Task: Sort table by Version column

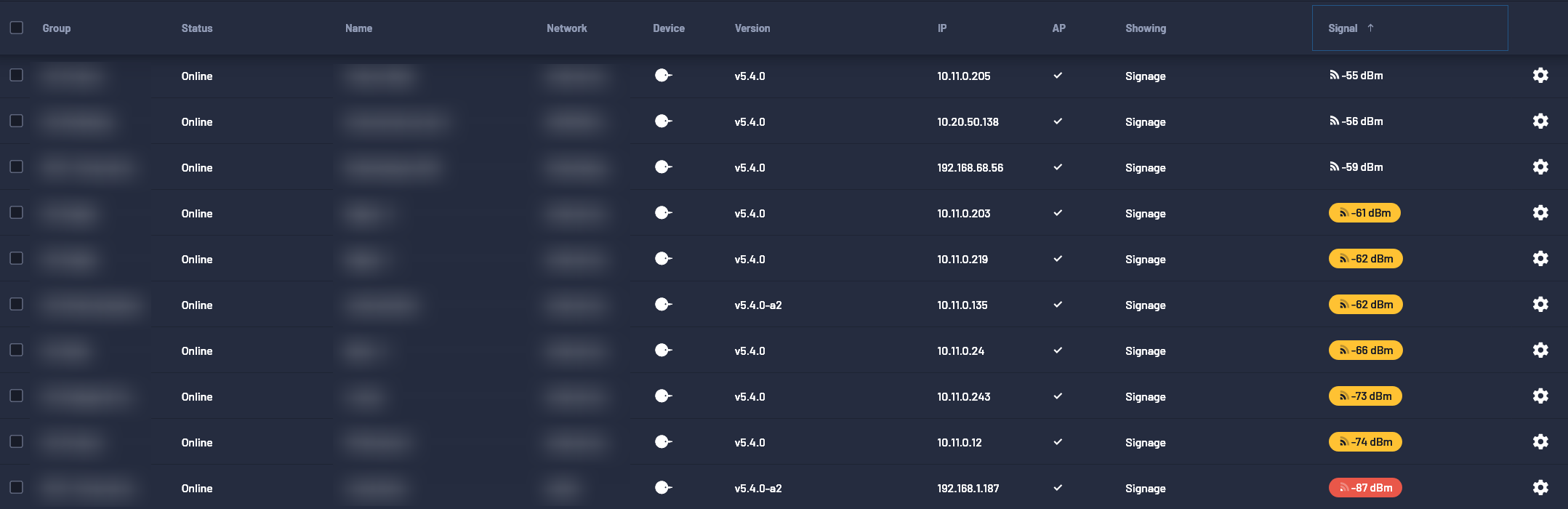Action: coord(752,28)
